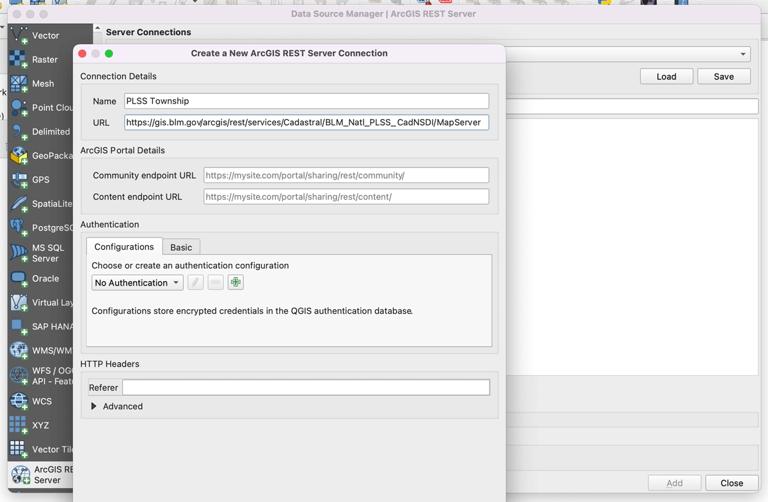Click the sidebar scroll-up arrow
This screenshot has width=768, height=502.
(x=97, y=28)
